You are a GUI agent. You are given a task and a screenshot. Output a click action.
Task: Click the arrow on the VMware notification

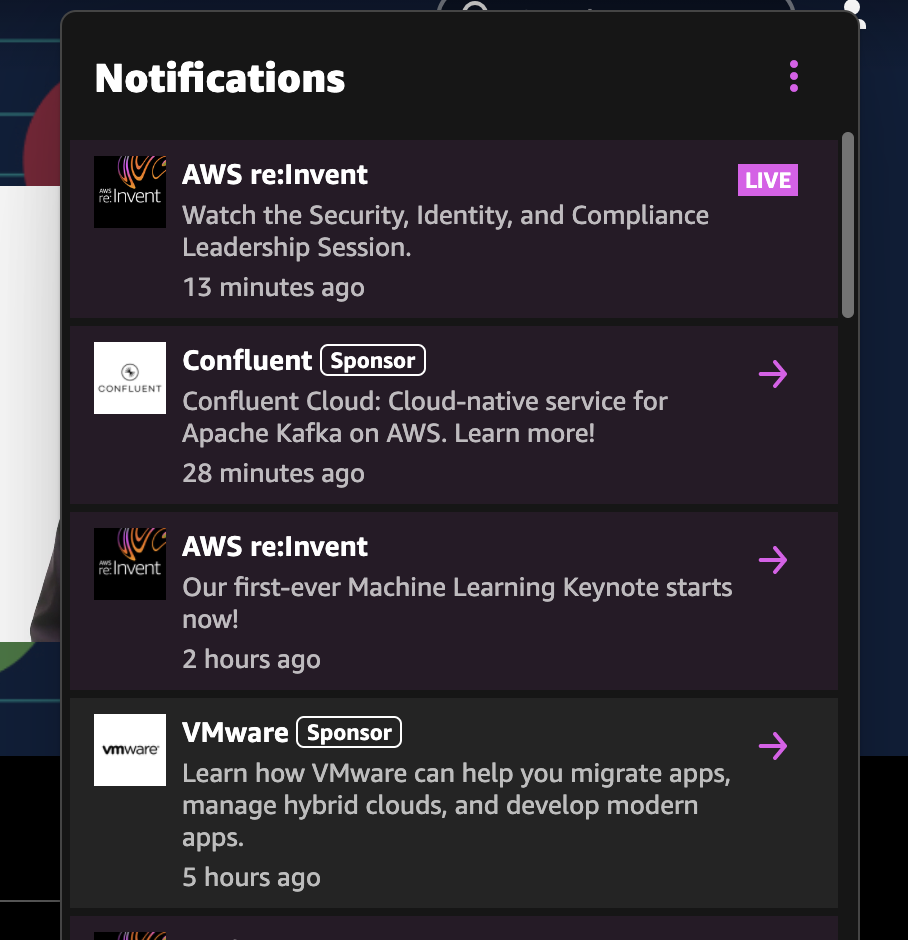click(773, 746)
